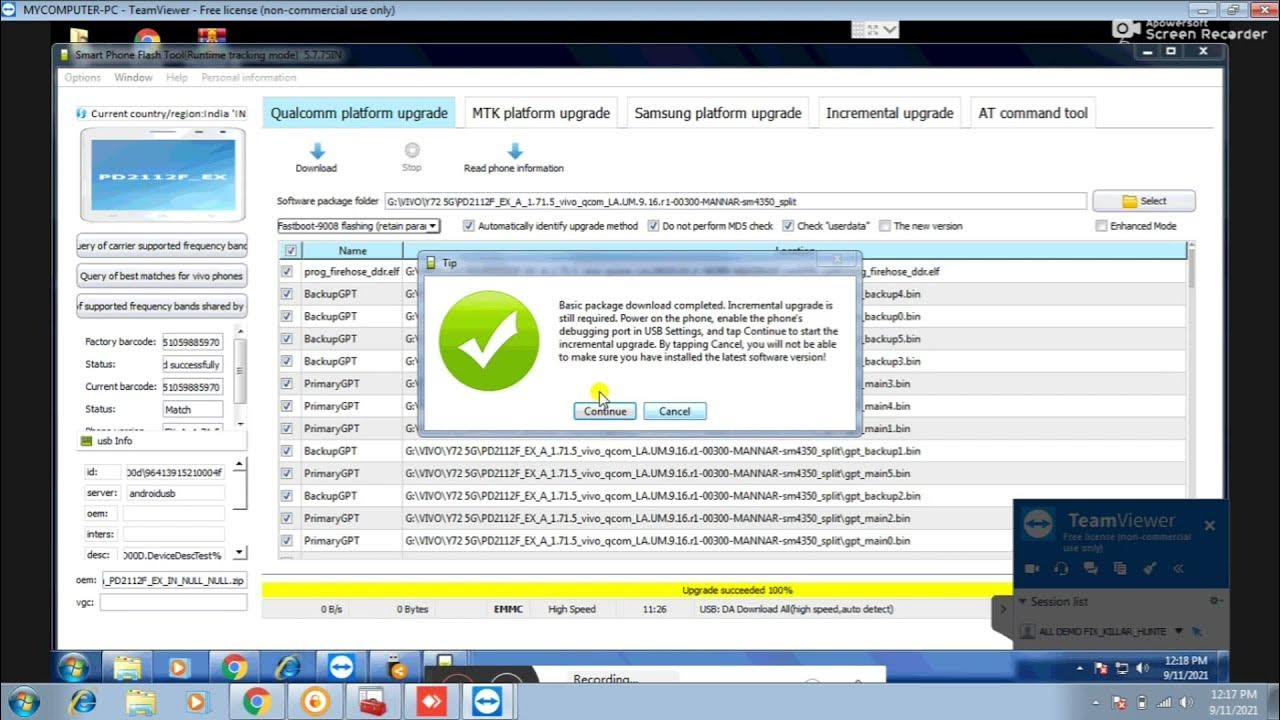Open the orange padlock icon in local taskbar
1280x720 pixels.
click(x=314, y=702)
